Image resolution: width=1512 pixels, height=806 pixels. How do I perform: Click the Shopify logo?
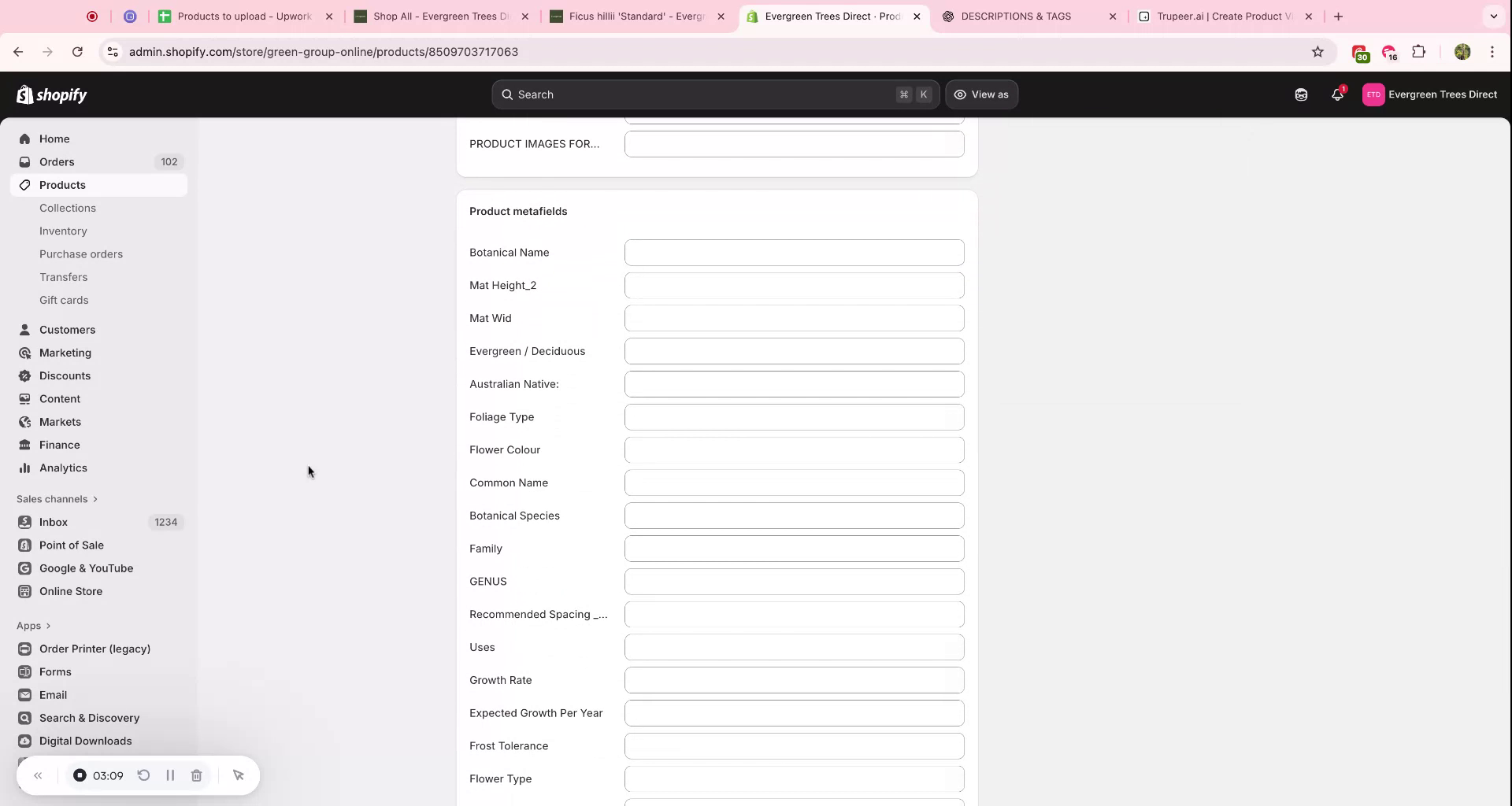(x=51, y=94)
